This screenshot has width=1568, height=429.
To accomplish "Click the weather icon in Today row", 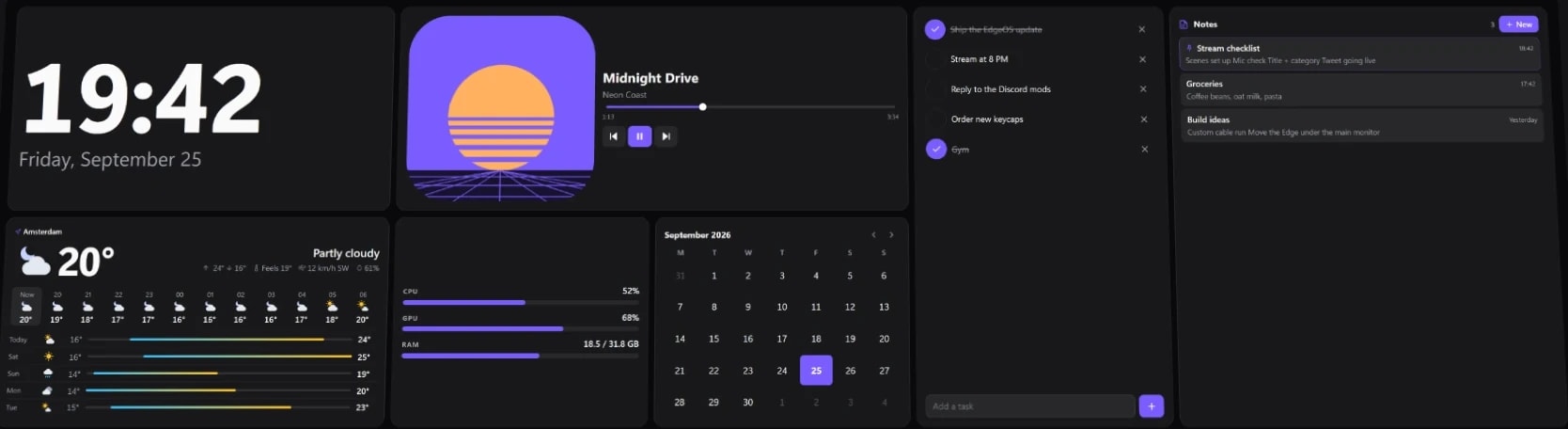I will click(49, 340).
